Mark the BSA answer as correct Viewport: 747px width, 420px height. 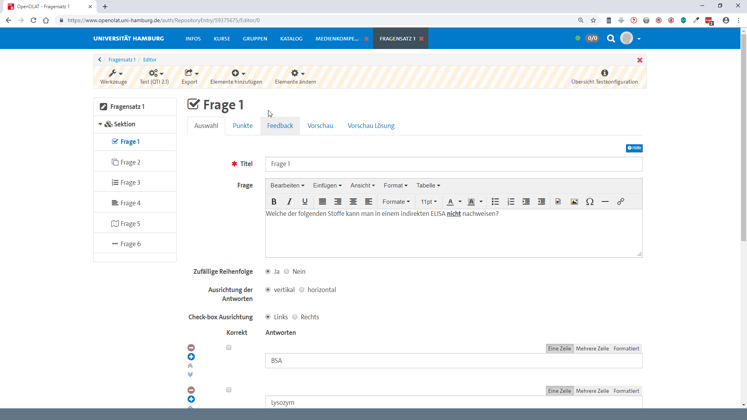tap(229, 348)
